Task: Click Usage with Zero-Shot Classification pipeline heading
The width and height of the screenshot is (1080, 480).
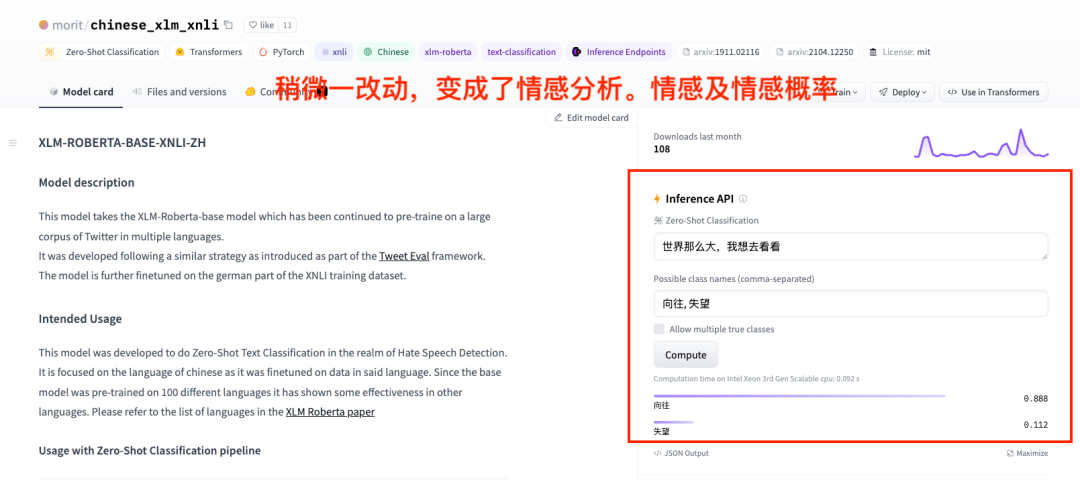Action: pyautogui.click(x=150, y=451)
